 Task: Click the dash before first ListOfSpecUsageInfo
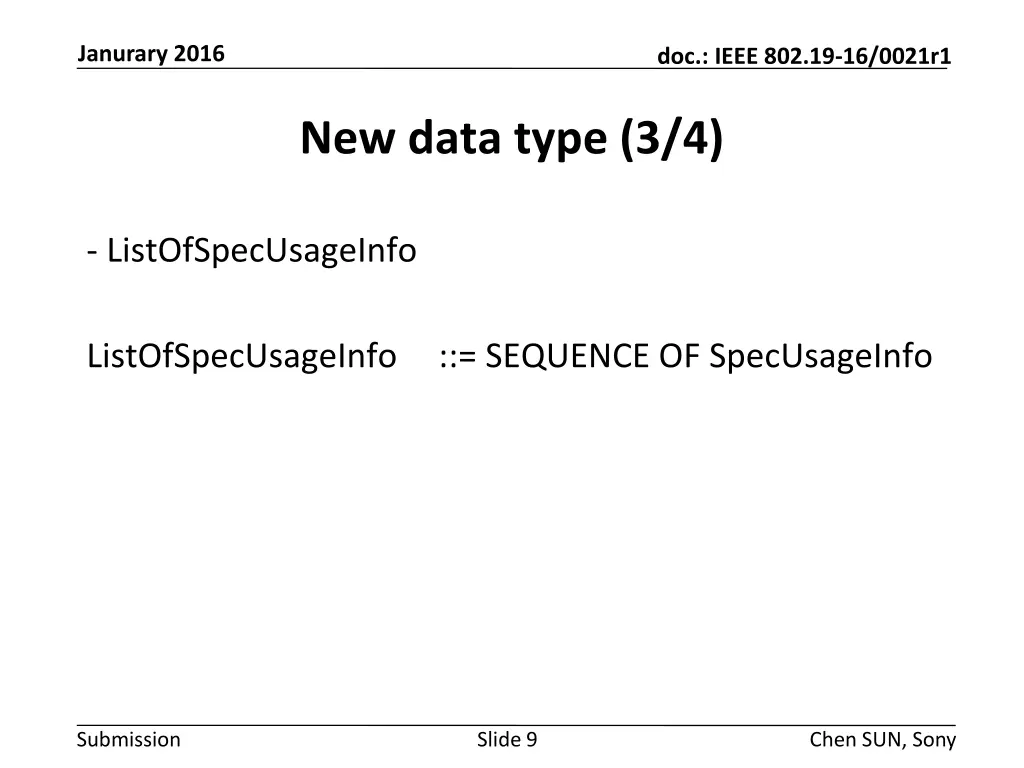coord(92,250)
